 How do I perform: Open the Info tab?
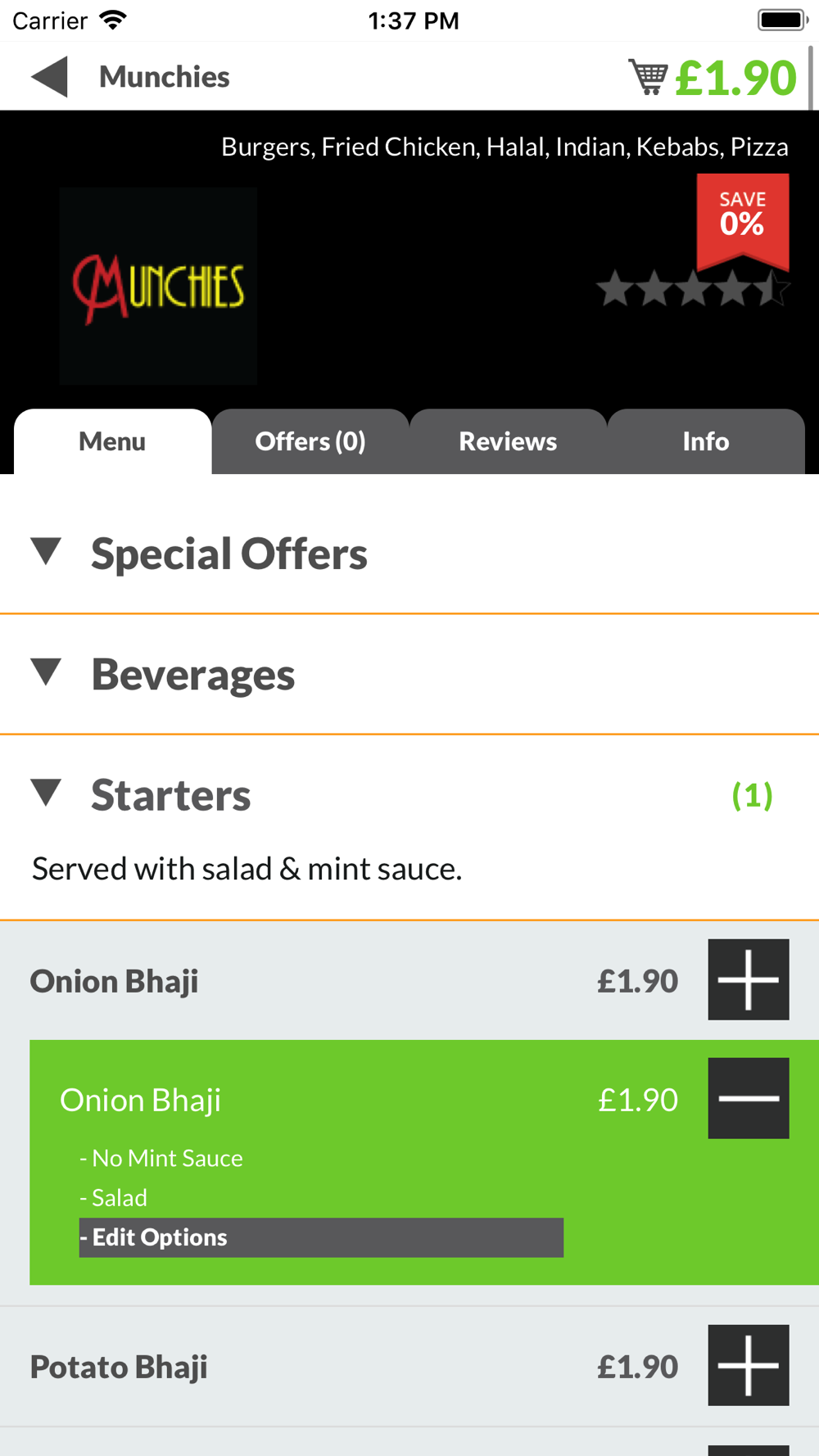pos(706,441)
